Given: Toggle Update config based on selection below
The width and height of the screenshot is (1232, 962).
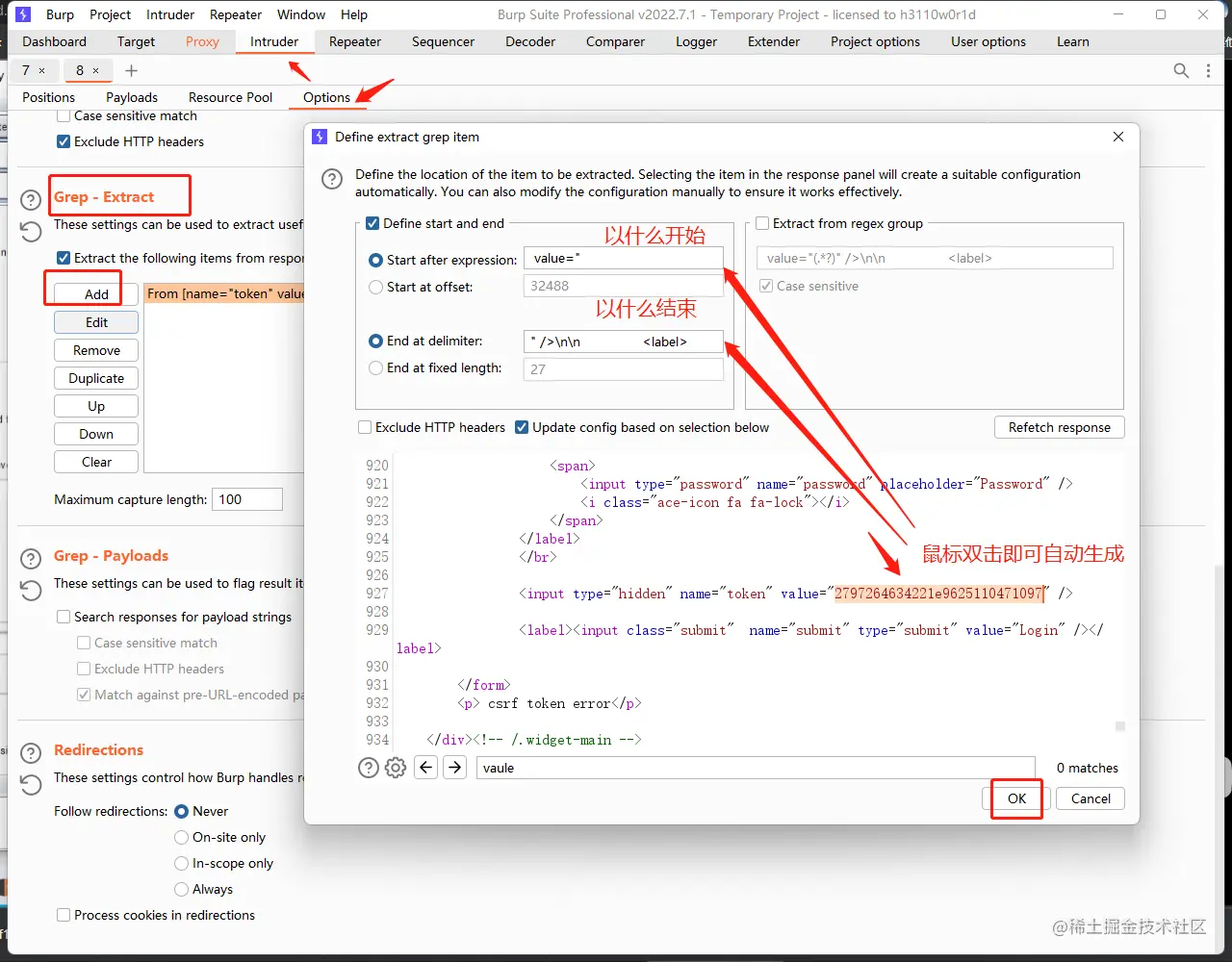Looking at the screenshot, I should [522, 427].
